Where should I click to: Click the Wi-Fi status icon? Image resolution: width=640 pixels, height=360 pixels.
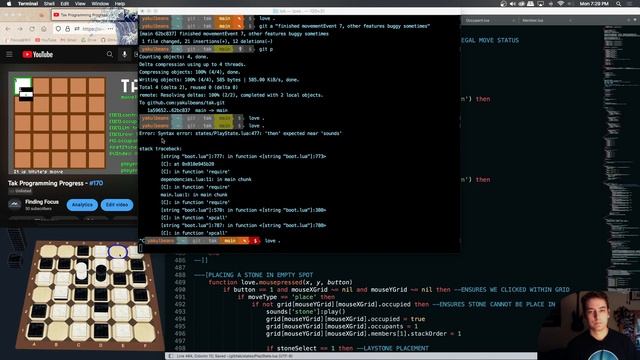(560, 4)
